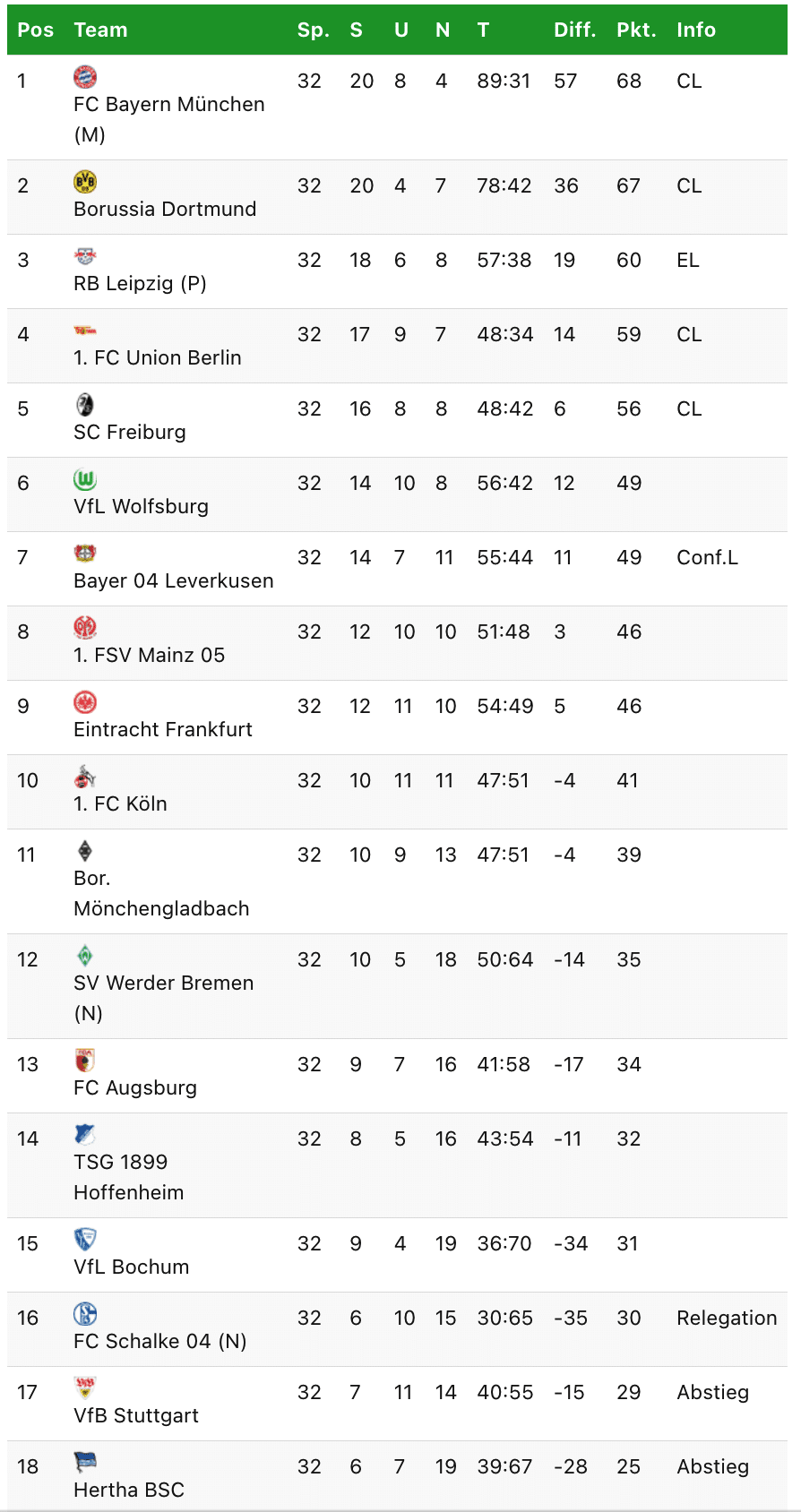The image size is (801, 1512).
Task: Select the VfL Bochum team name
Action: point(132,1267)
